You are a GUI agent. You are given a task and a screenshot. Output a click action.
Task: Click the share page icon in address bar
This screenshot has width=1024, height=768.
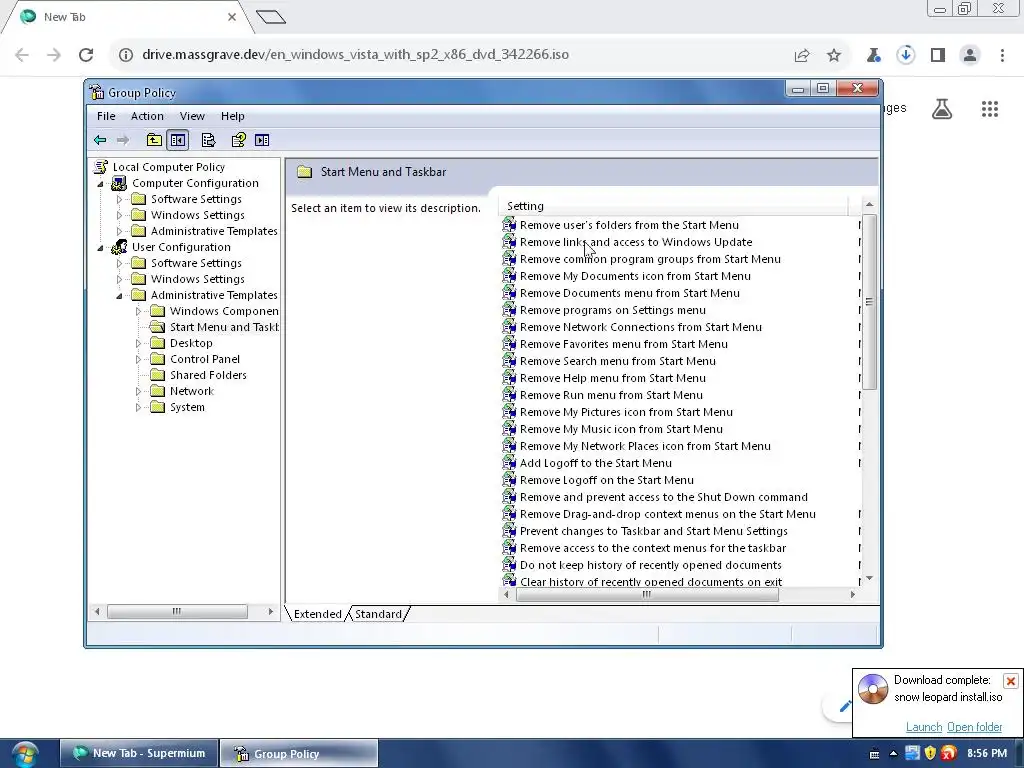click(x=802, y=55)
